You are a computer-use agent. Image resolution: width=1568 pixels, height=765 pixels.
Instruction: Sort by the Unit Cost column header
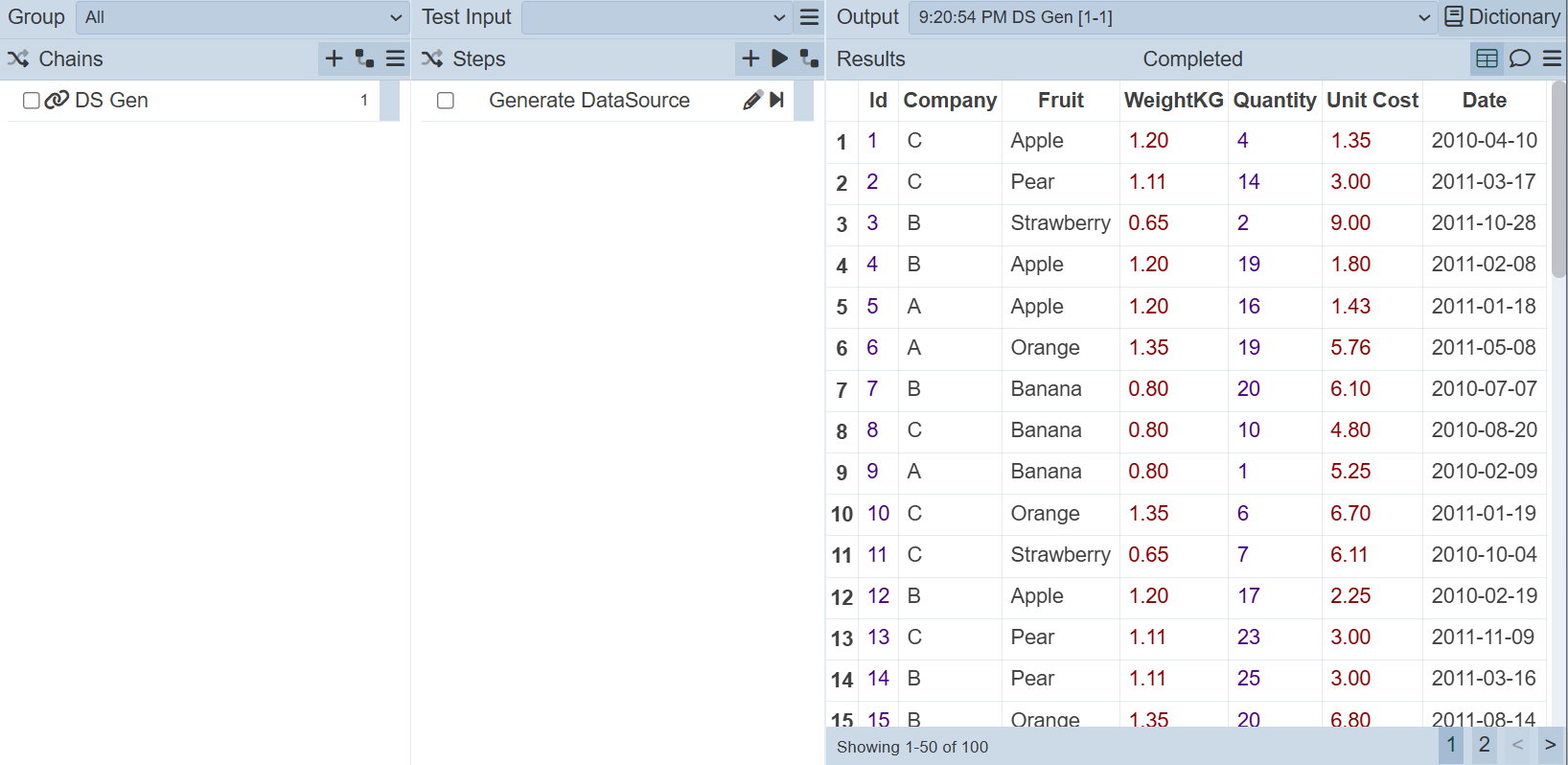pos(1372,100)
